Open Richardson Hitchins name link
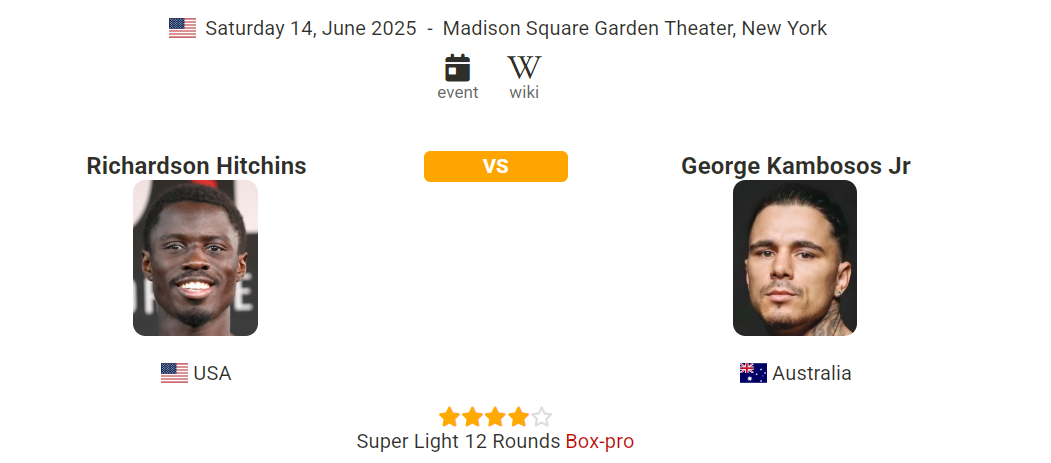Image resolution: width=1051 pixels, height=463 pixels. [196, 166]
